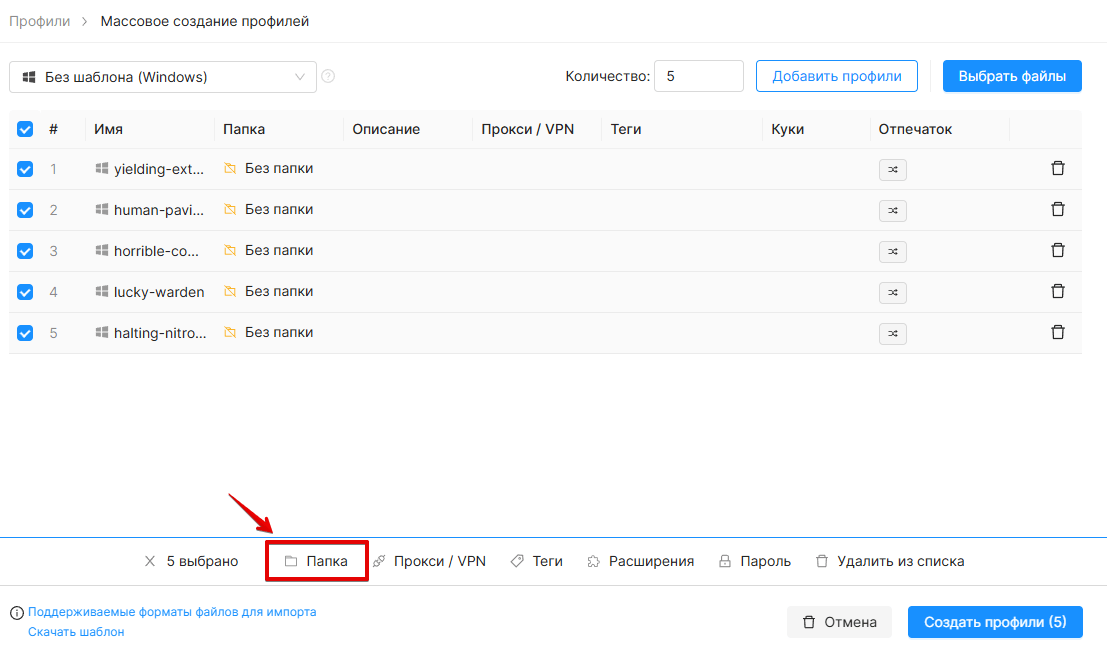Viewport: 1107px width, 655px height.
Task: Click the Имя column header
Action: (x=108, y=129)
